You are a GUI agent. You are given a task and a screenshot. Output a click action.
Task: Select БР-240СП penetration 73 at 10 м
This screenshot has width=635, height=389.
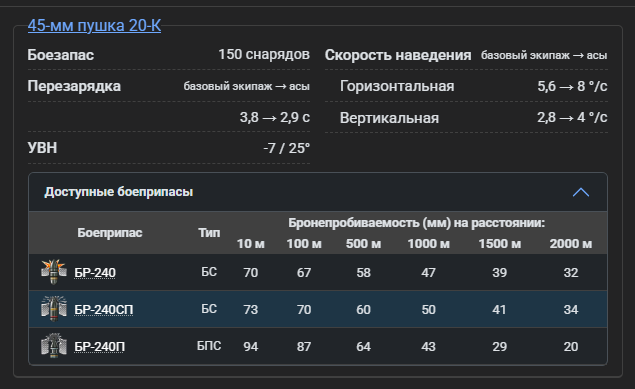pos(251,309)
